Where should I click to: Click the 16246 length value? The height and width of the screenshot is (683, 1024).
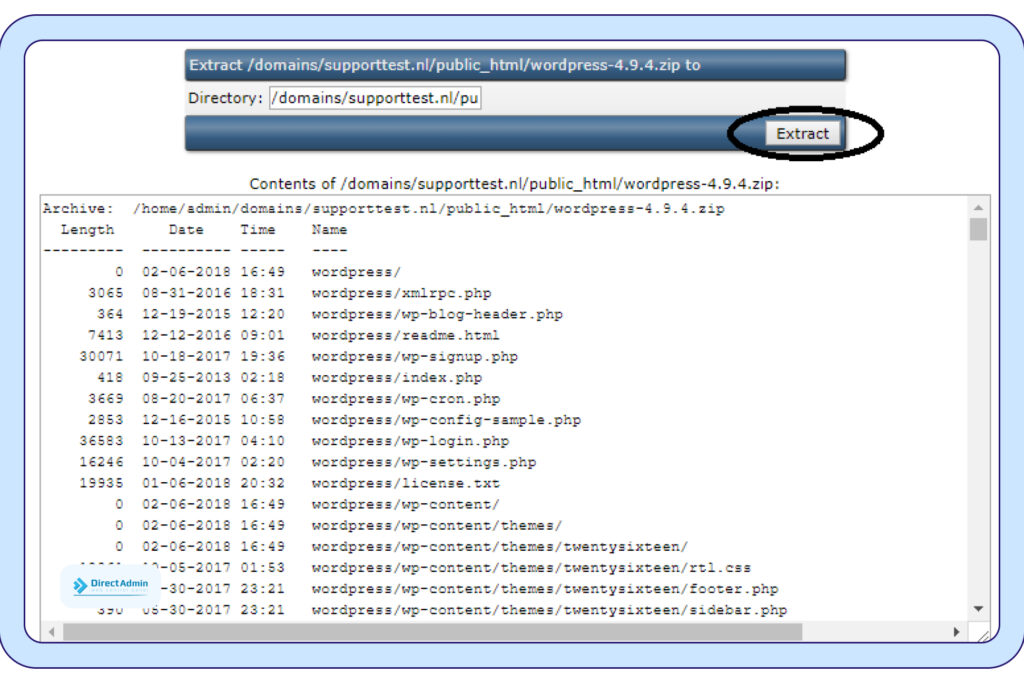pos(101,462)
